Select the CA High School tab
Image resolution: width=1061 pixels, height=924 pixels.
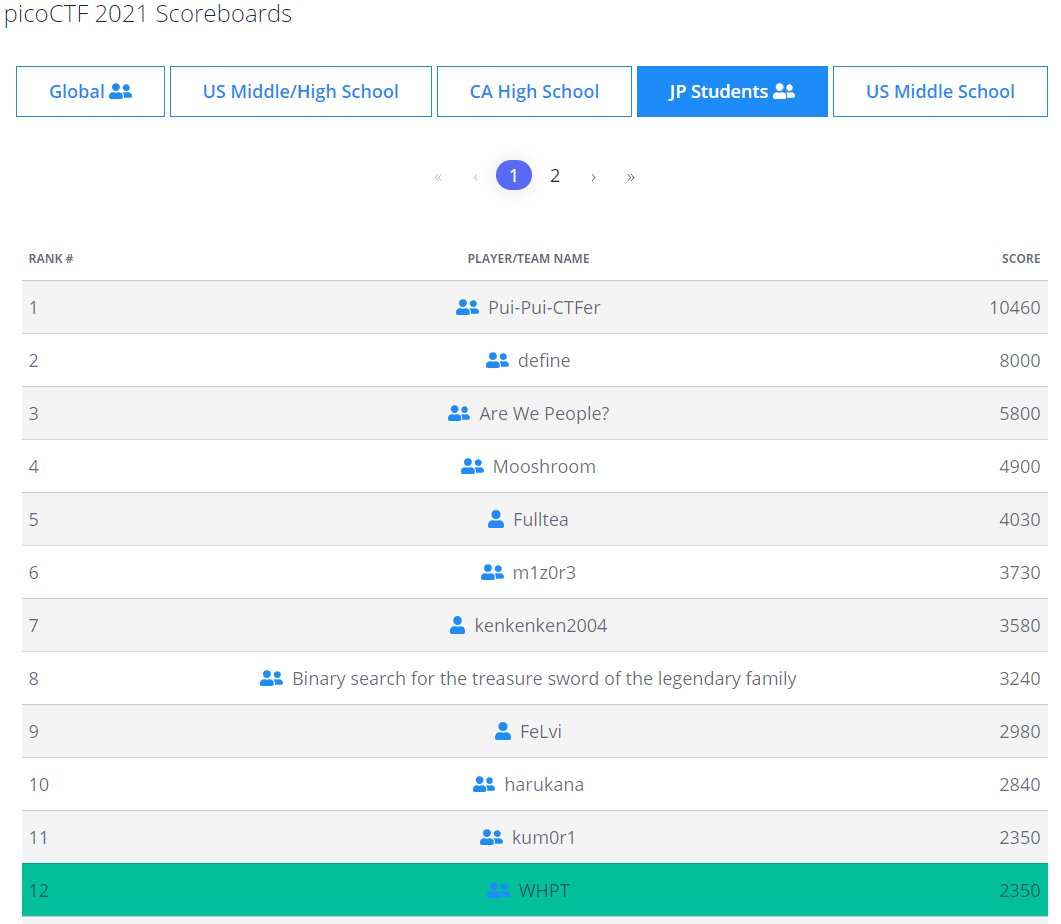(534, 91)
